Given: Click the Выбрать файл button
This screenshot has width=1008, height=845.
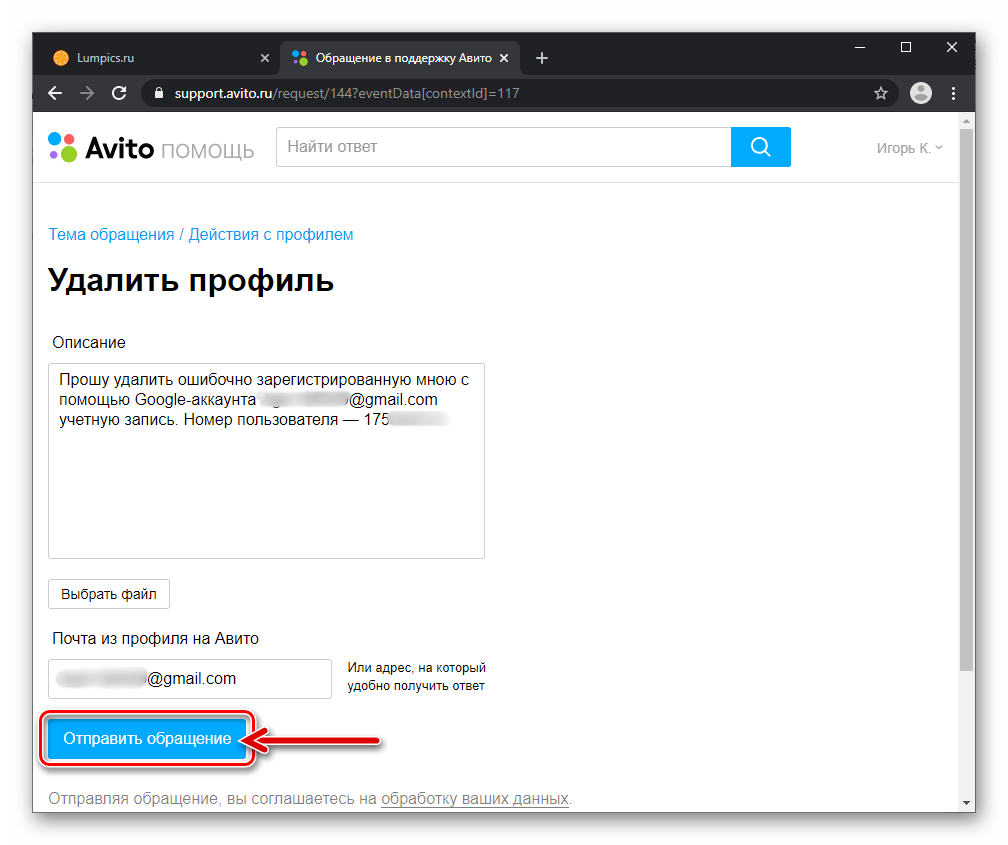Looking at the screenshot, I should click(x=109, y=593).
